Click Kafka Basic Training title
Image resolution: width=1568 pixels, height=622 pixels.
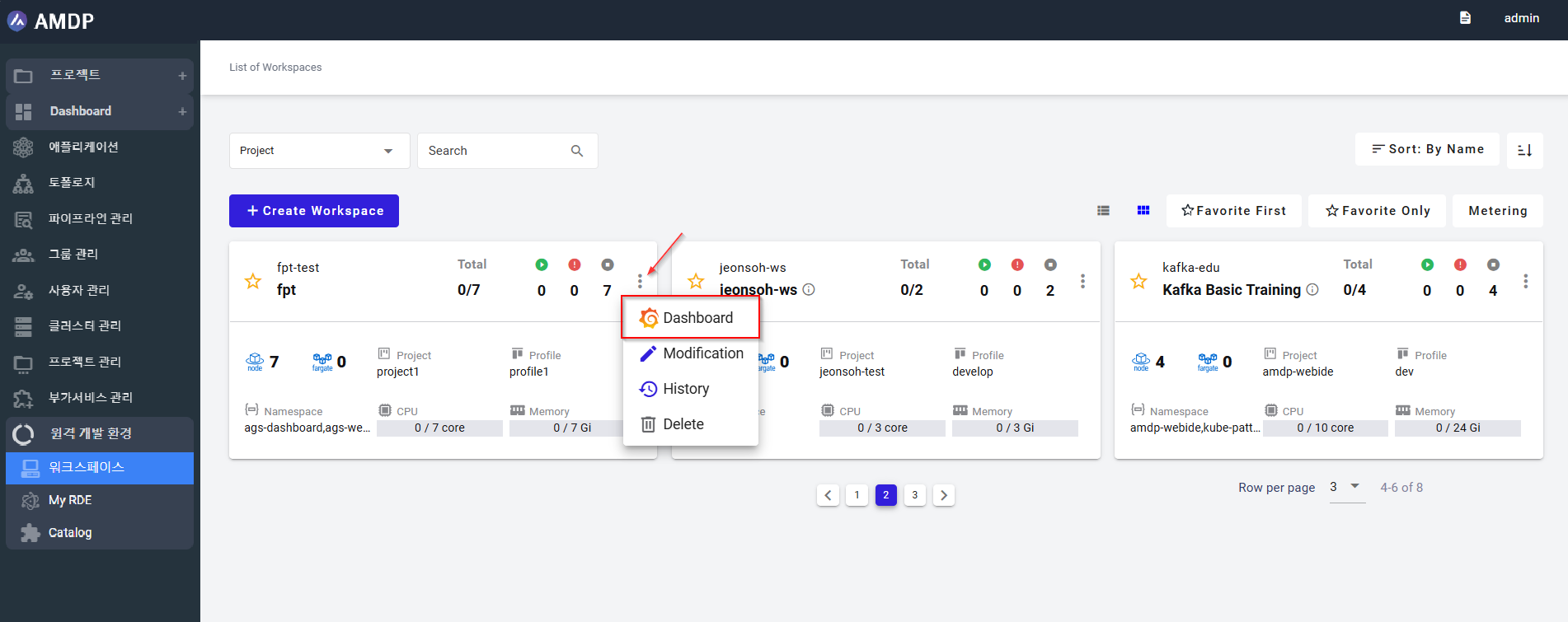coord(1231,290)
